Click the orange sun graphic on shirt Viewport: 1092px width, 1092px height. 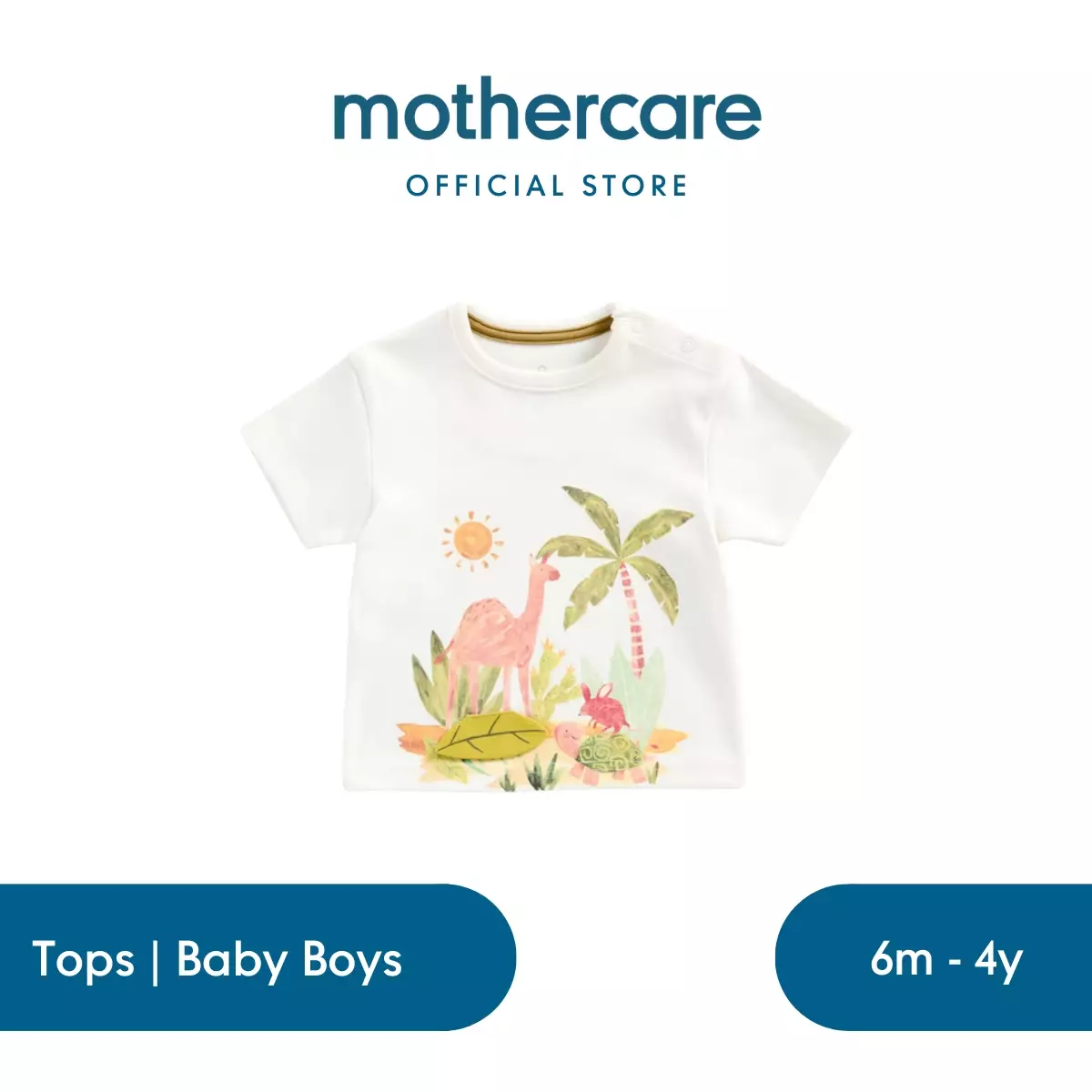tap(473, 541)
